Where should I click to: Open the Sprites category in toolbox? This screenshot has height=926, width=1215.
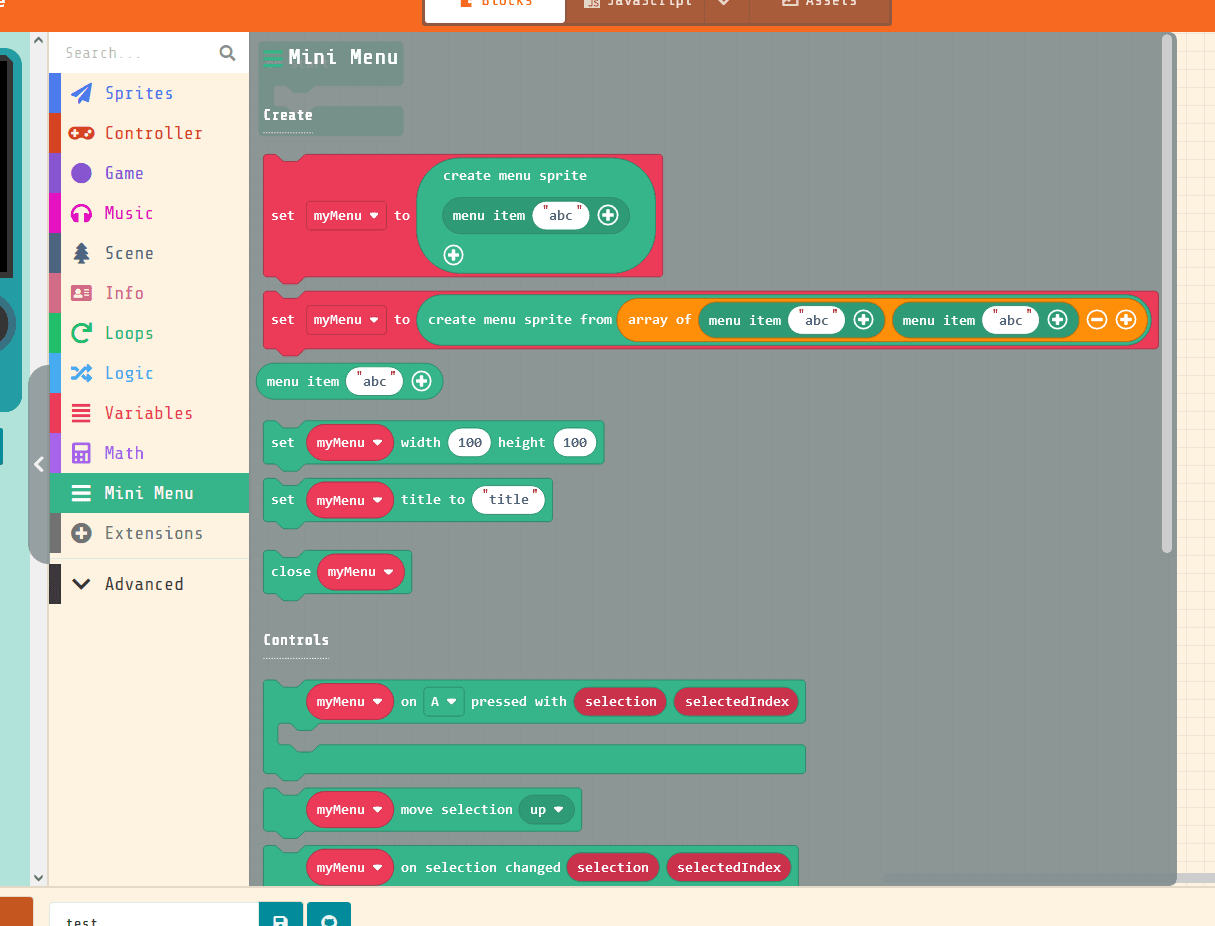click(138, 93)
